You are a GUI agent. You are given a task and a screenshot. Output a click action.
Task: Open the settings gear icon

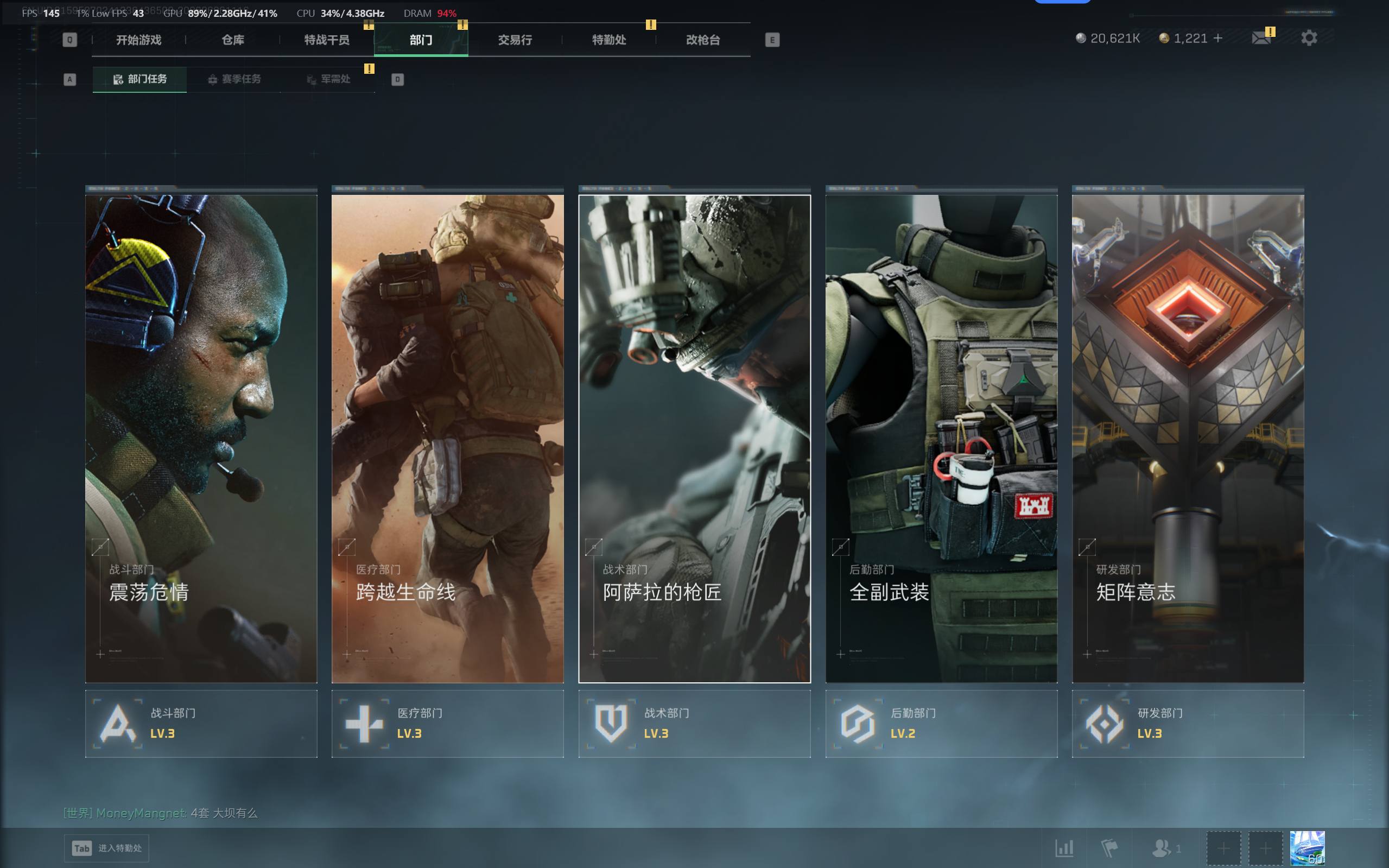pos(1309,38)
